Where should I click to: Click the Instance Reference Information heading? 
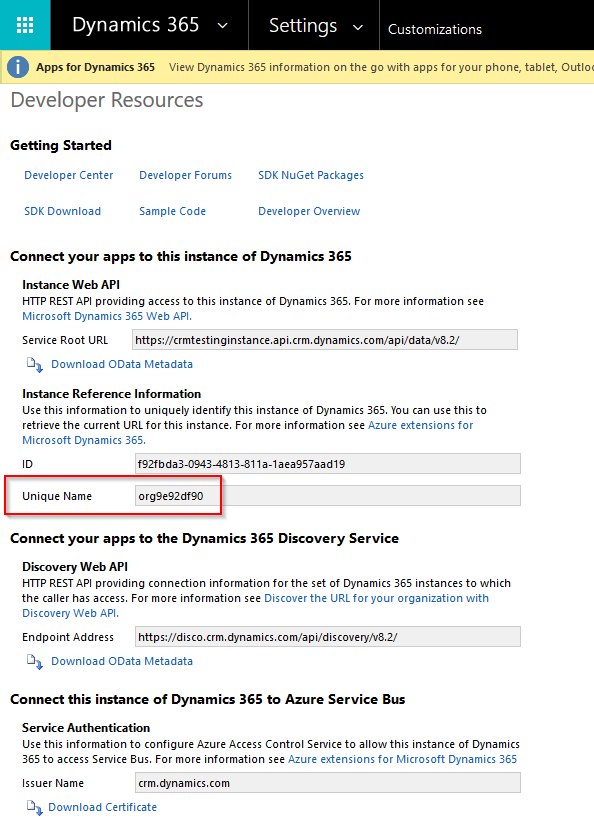coord(111,394)
